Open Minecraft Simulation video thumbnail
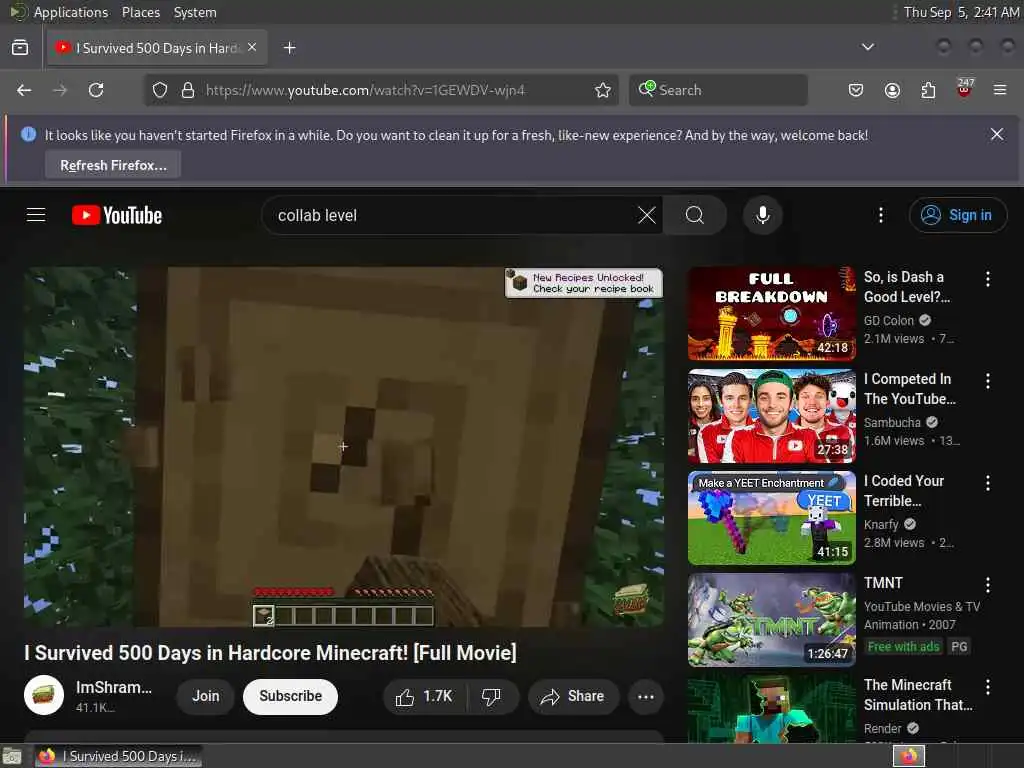Viewport: 1024px width, 768px height. point(771,709)
